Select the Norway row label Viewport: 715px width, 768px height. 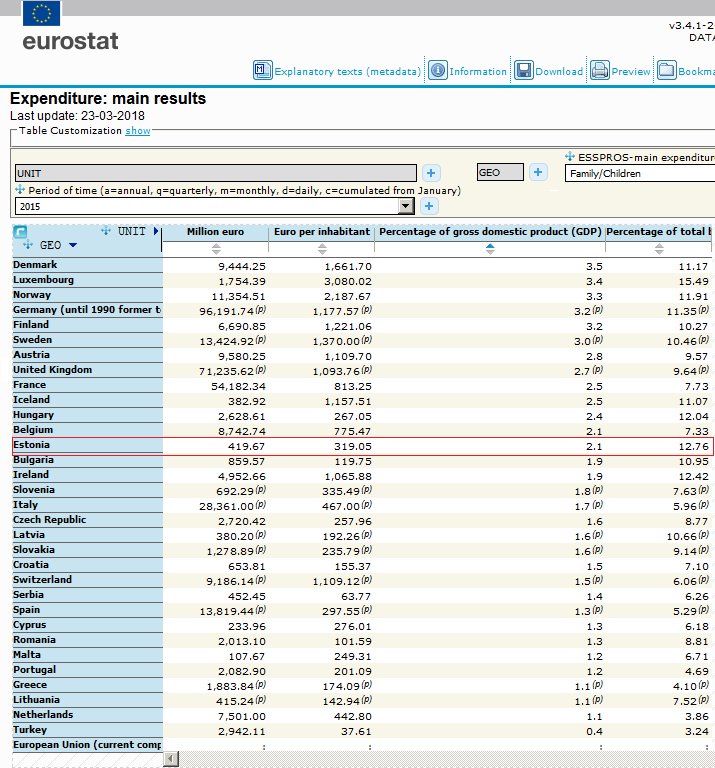(x=32, y=295)
